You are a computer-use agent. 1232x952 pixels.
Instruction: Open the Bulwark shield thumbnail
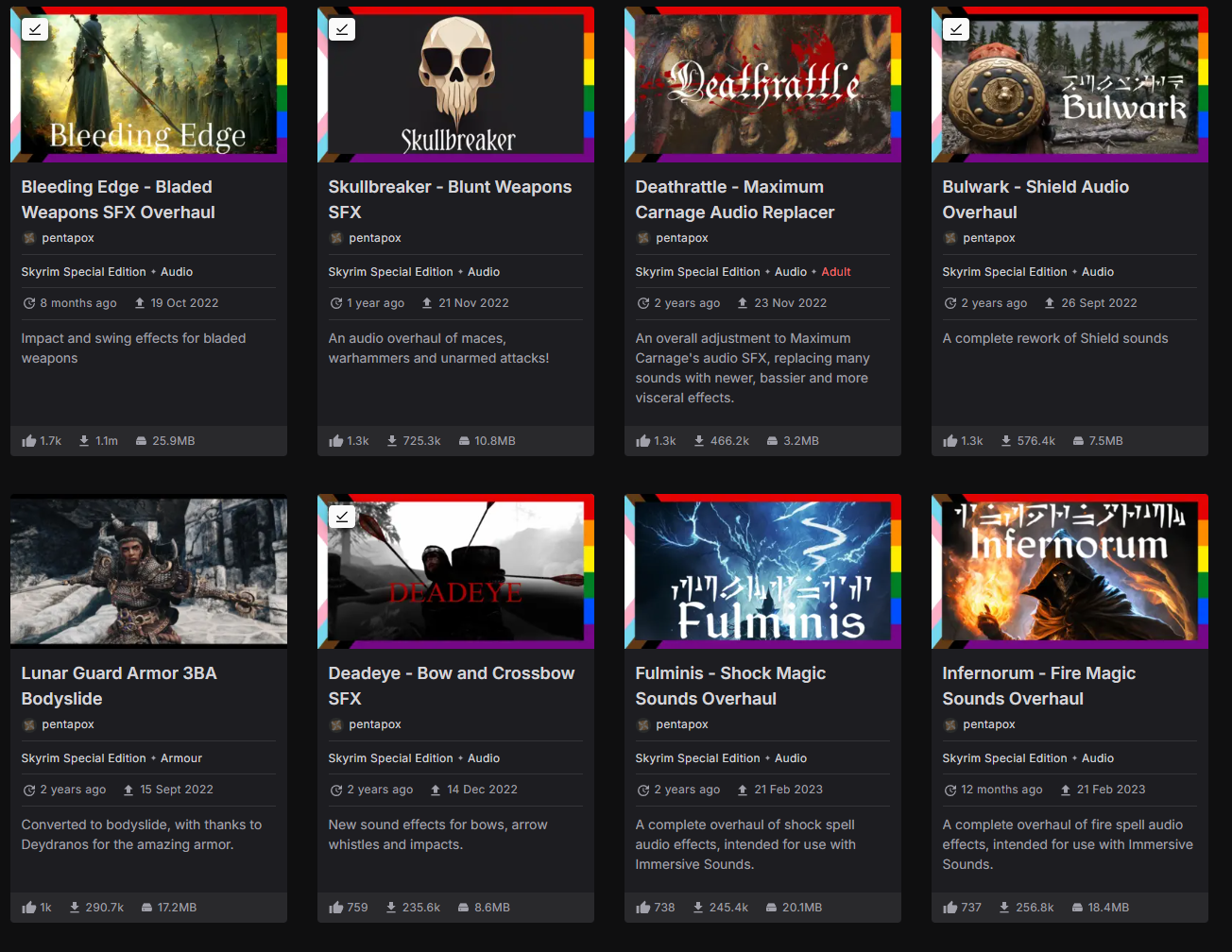pyautogui.click(x=1069, y=85)
